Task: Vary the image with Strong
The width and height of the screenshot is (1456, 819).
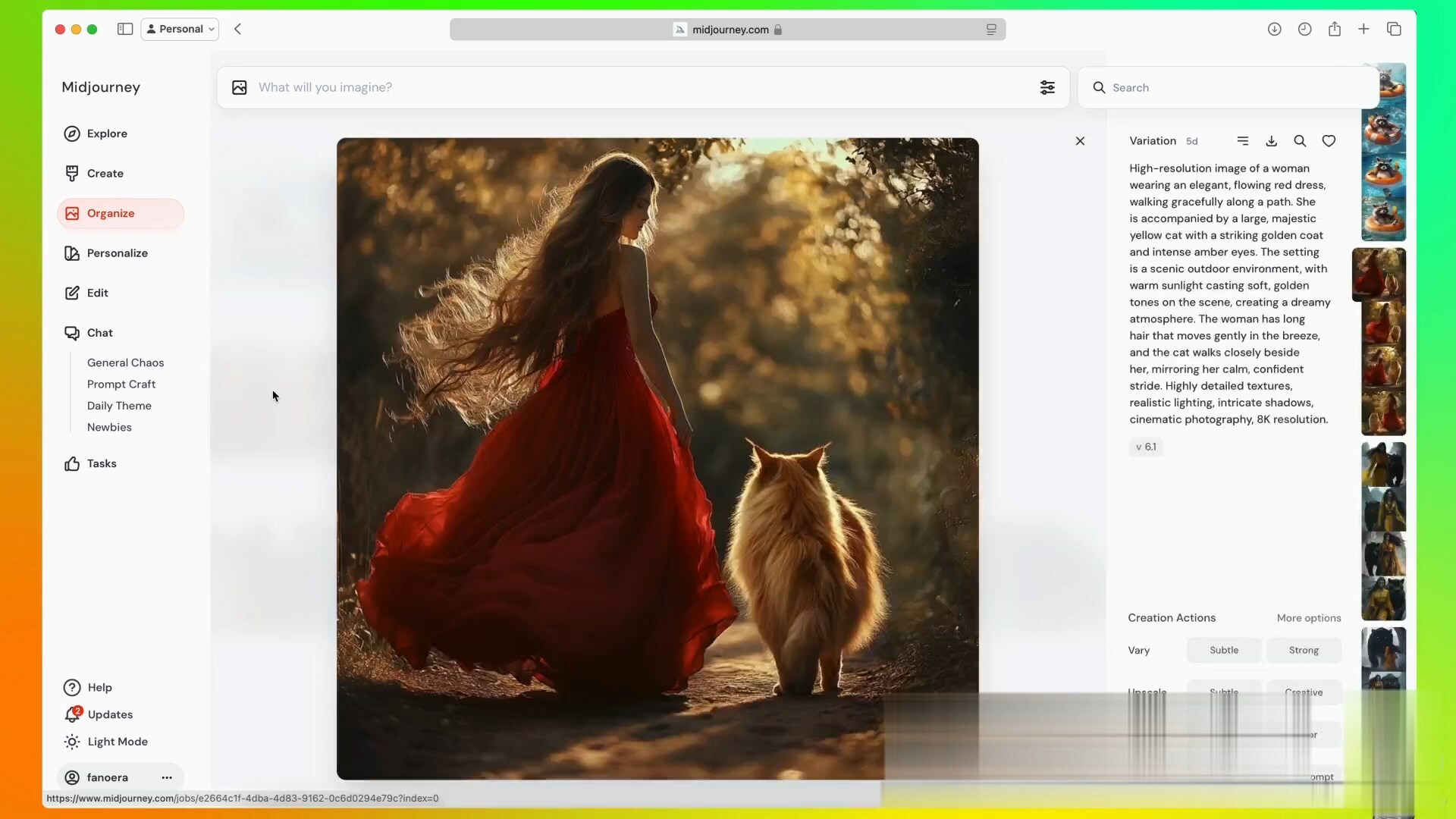Action: point(1304,650)
